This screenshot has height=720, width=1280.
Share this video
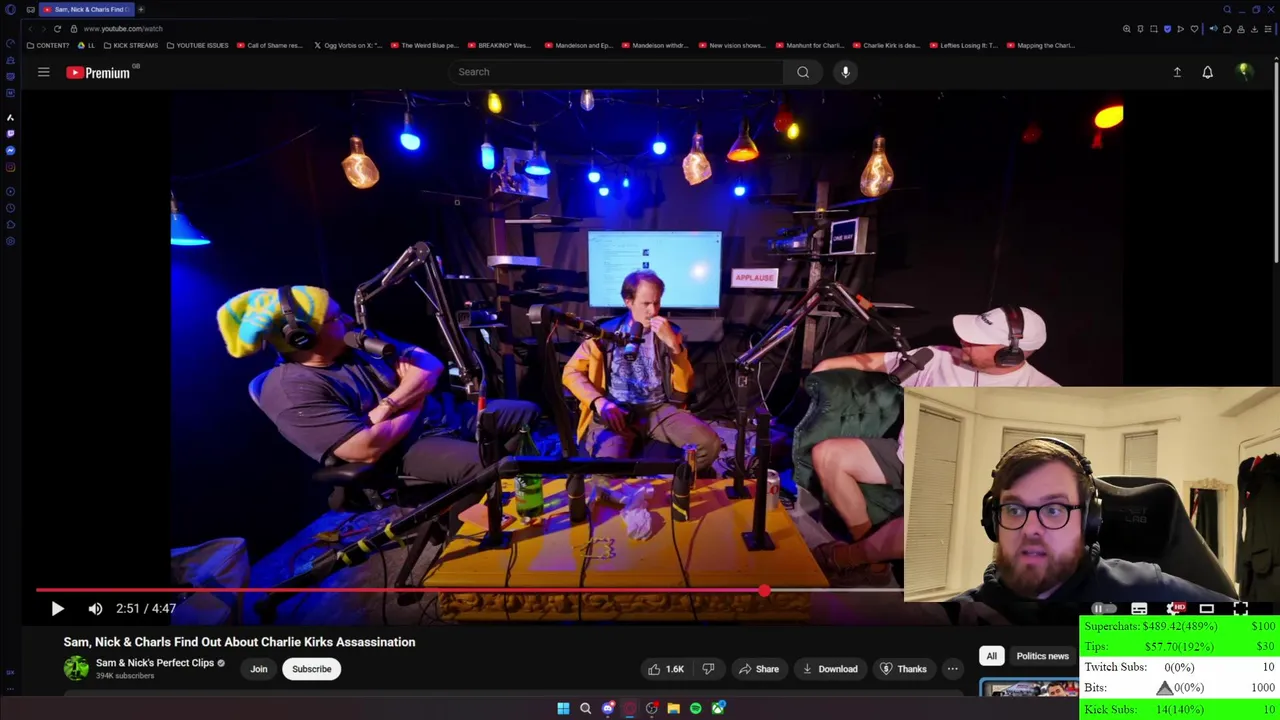(758, 669)
